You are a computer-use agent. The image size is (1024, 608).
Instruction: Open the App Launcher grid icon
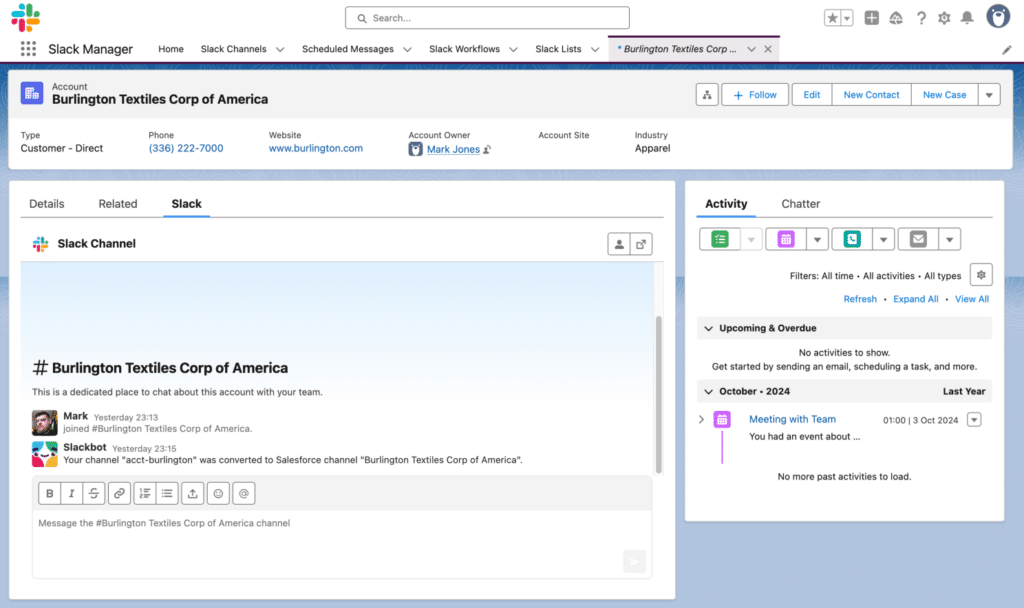click(28, 49)
